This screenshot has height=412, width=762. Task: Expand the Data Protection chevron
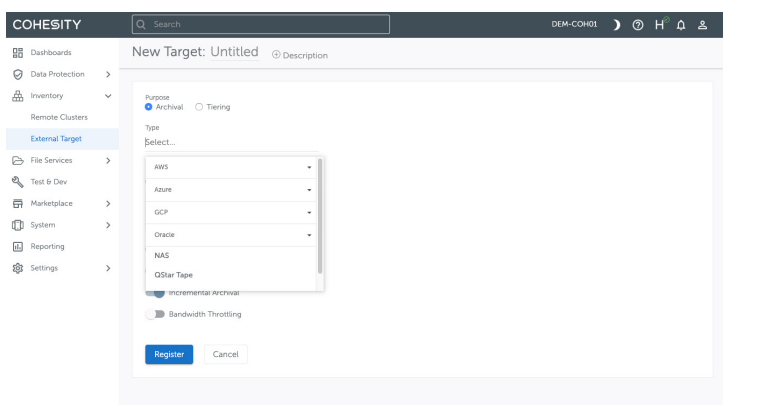108,74
